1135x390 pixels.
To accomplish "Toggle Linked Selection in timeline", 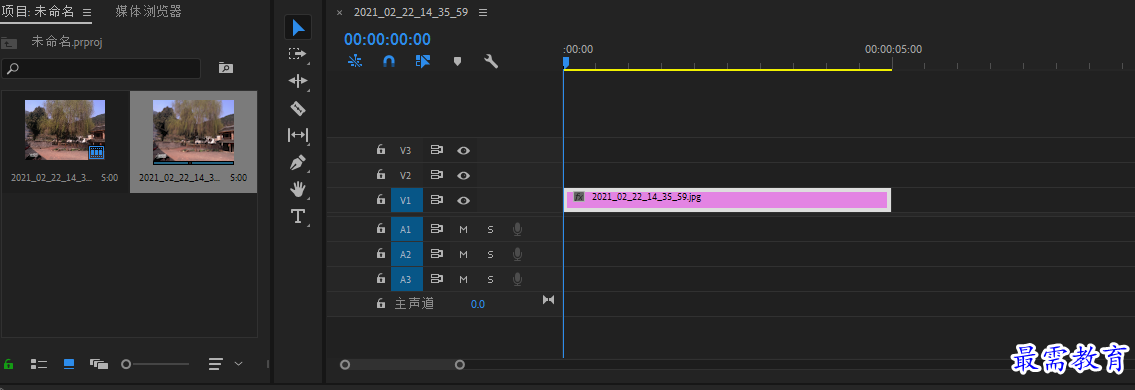I will (423, 62).
